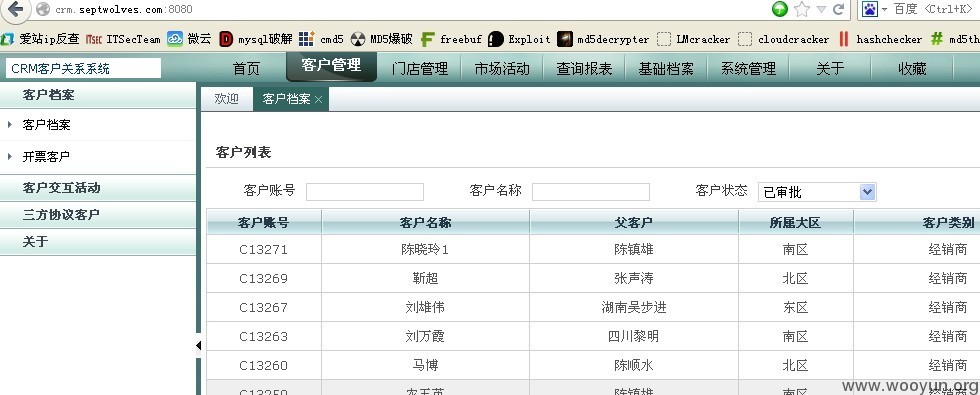Sort by 客户名称 column header
980x395 pixels.
click(x=425, y=222)
